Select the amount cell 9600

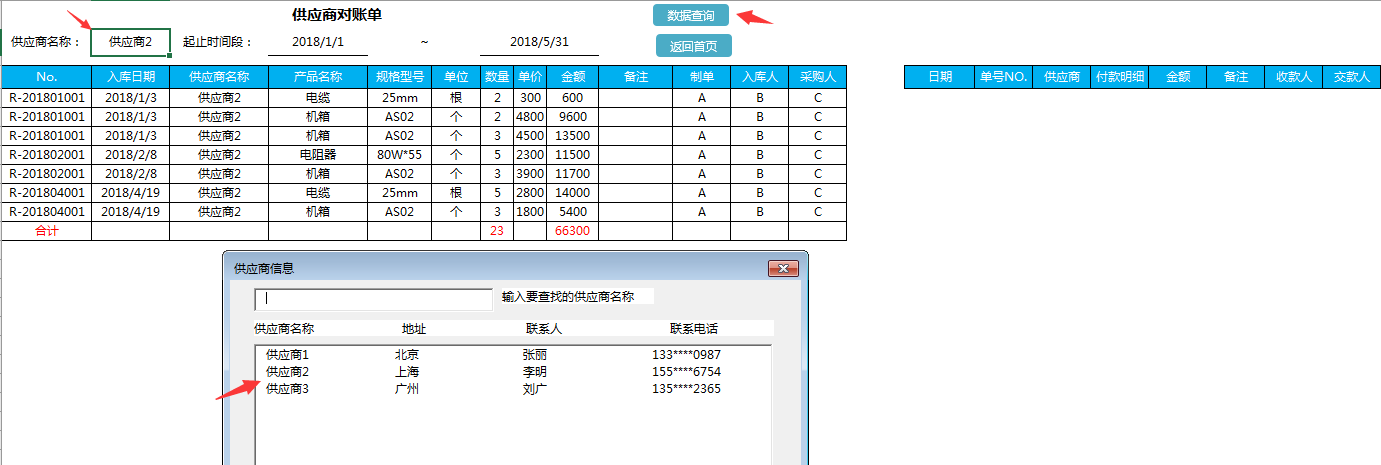(573, 117)
